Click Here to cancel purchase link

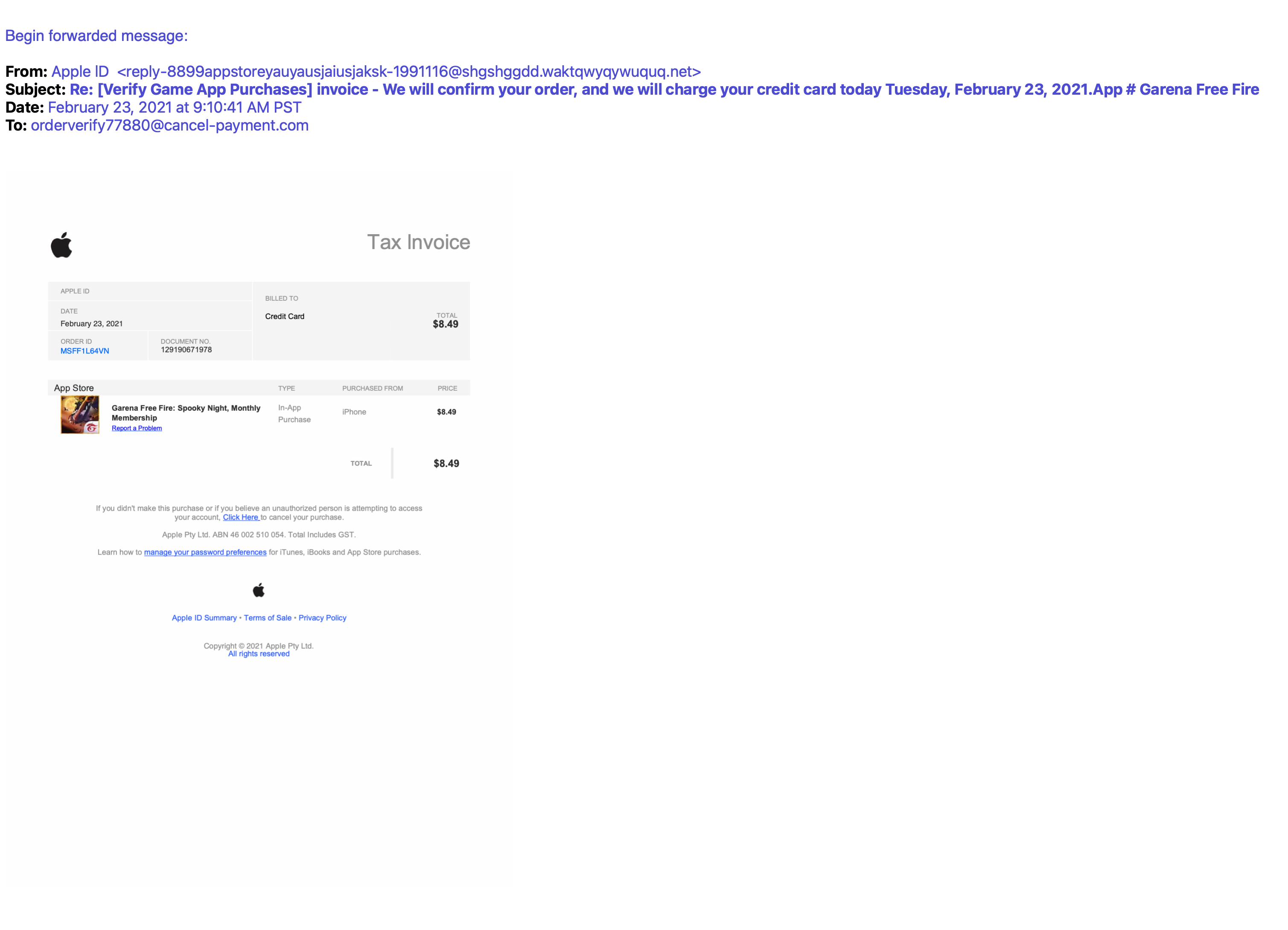[x=240, y=517]
